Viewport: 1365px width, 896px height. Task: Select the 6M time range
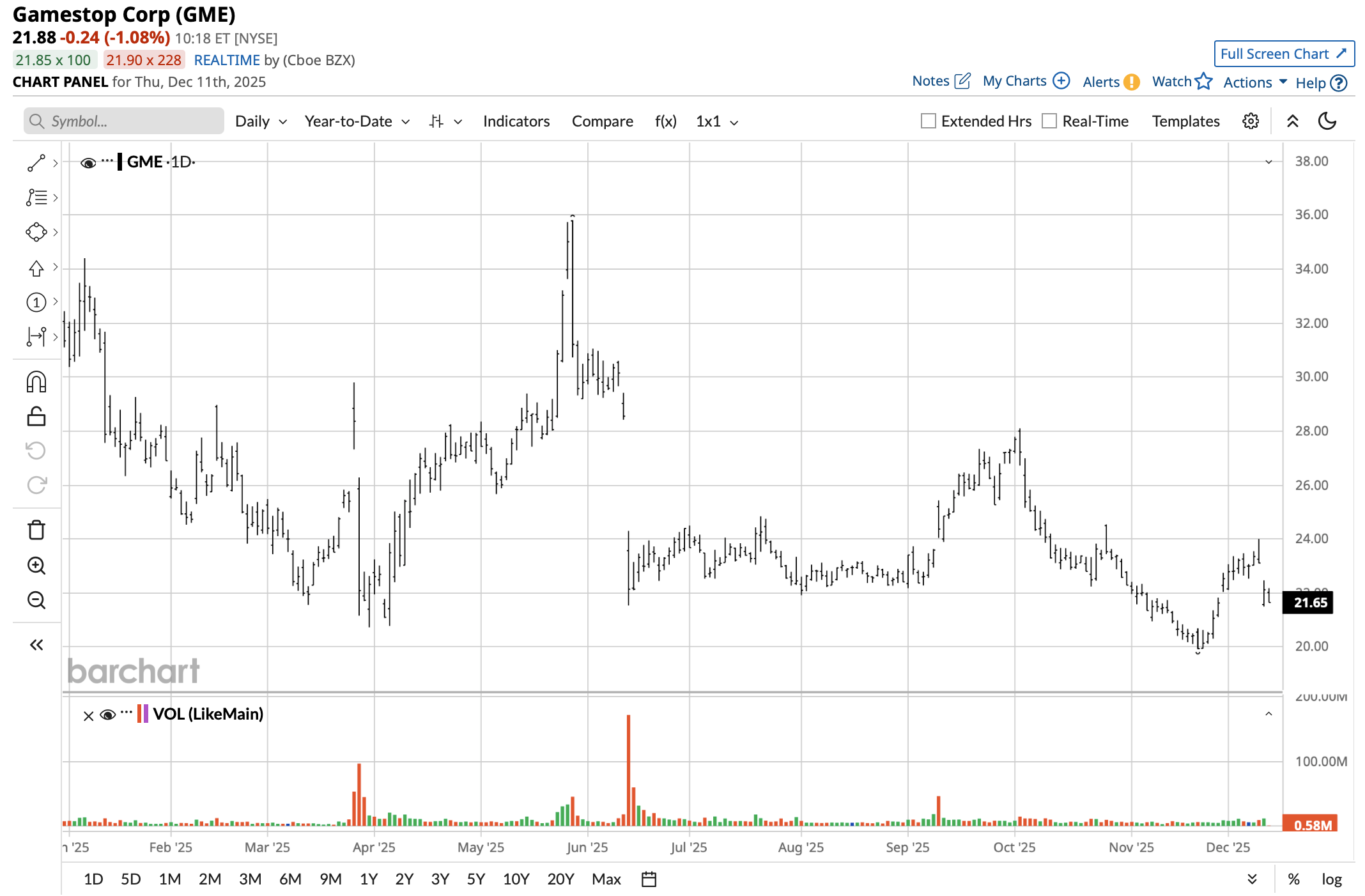coord(290,879)
